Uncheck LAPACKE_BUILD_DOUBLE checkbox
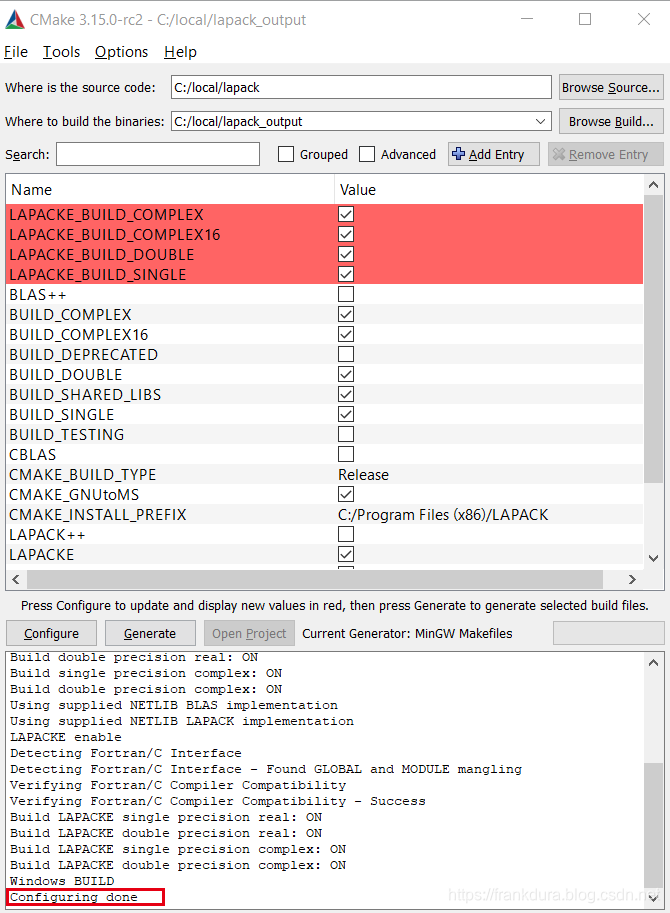The height and width of the screenshot is (913, 670). [346, 254]
